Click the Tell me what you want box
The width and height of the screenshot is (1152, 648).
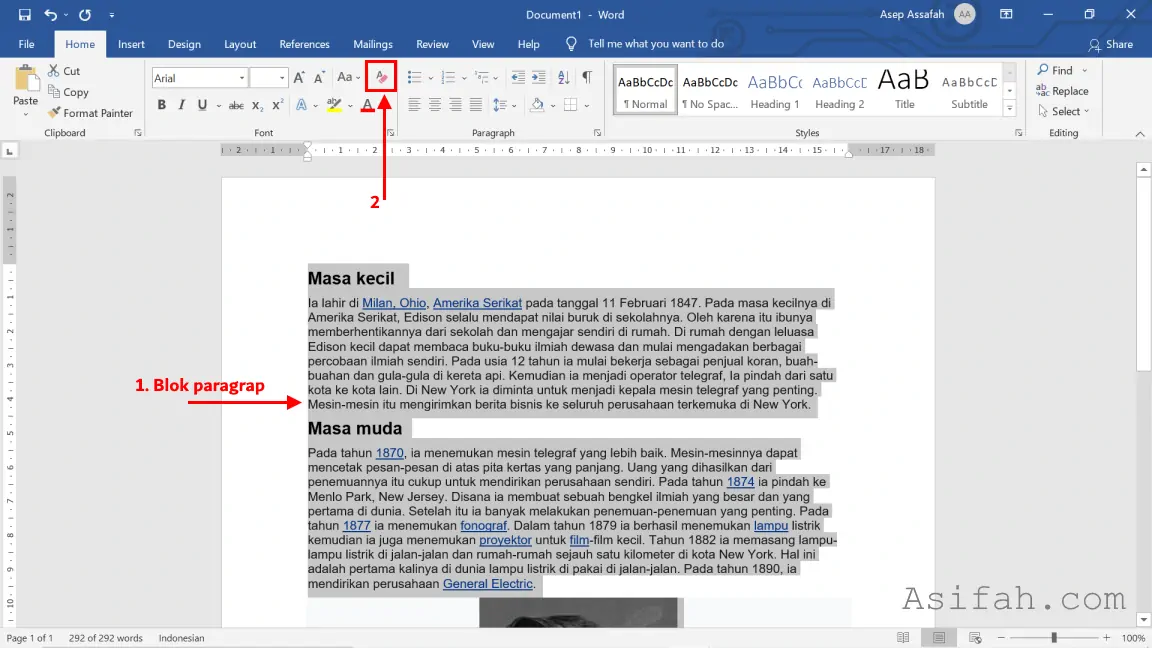click(x=656, y=44)
